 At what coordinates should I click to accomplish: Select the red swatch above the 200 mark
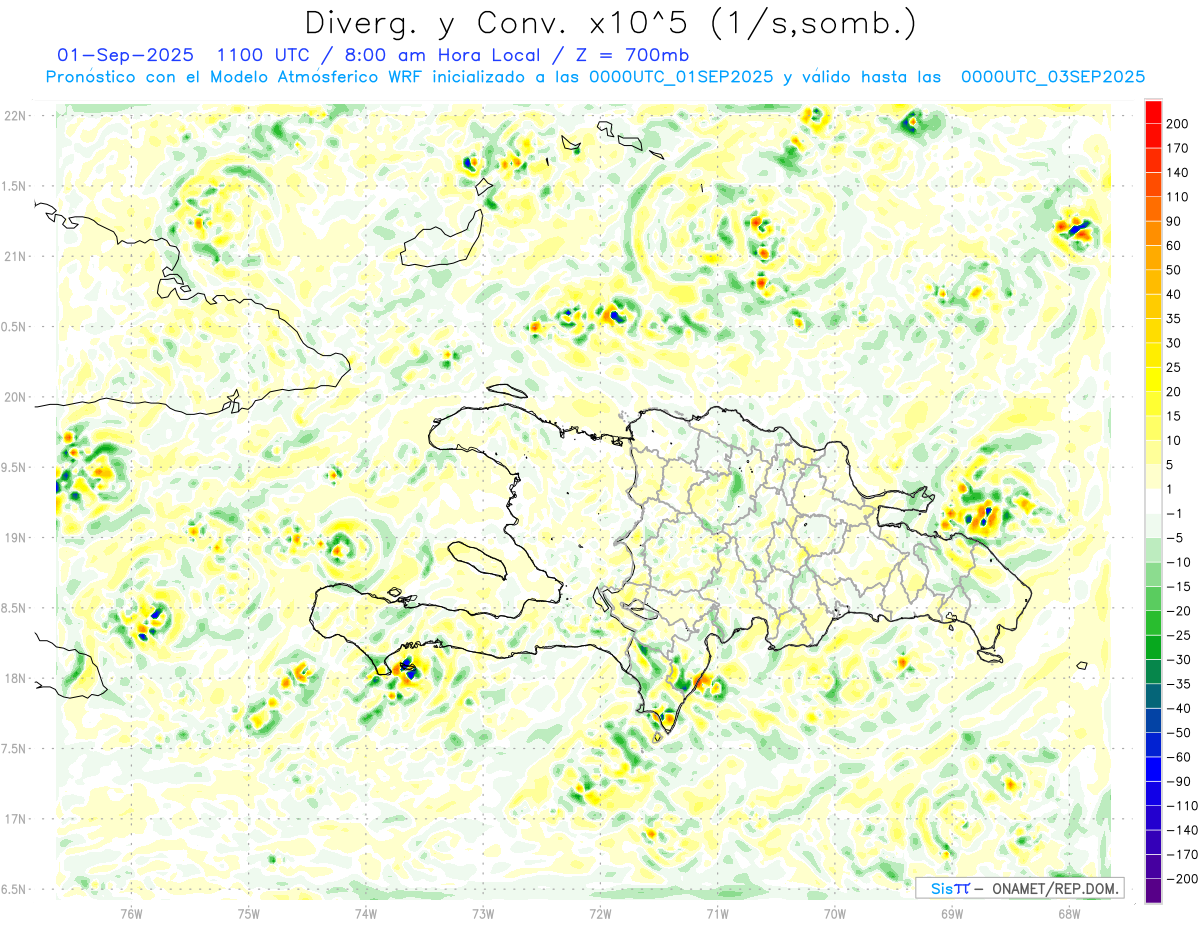(x=1153, y=112)
